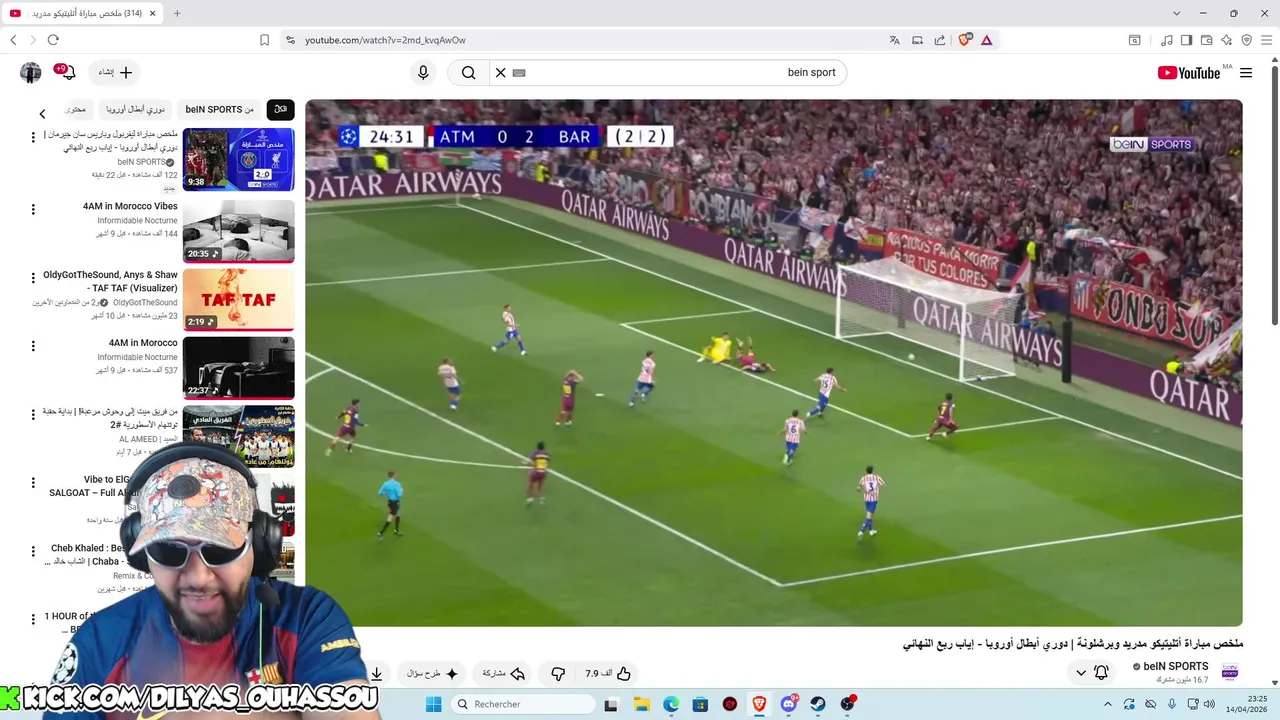Open Brave Shields lion icon
1280x720 pixels.
(x=965, y=40)
